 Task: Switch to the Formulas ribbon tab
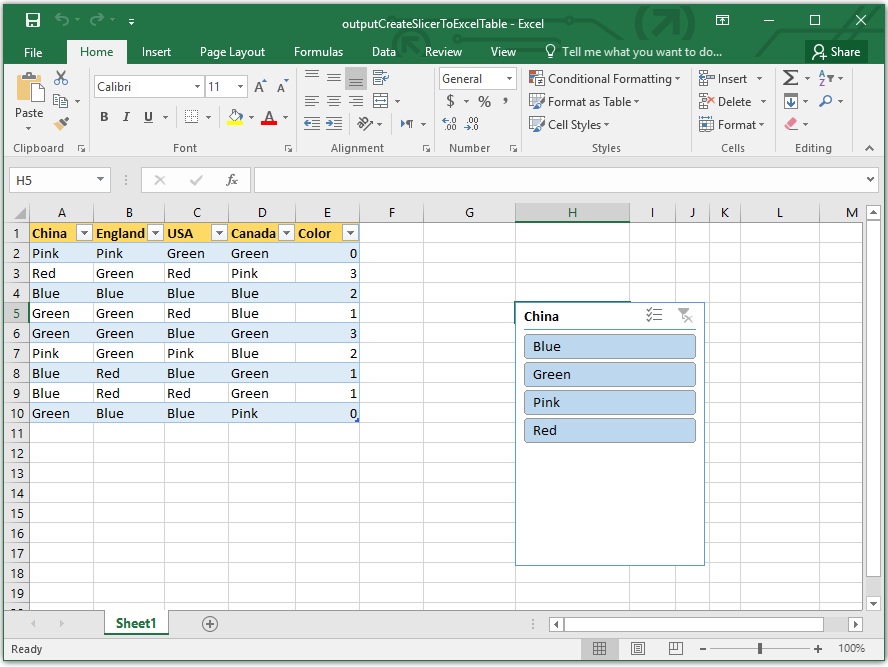pyautogui.click(x=318, y=51)
